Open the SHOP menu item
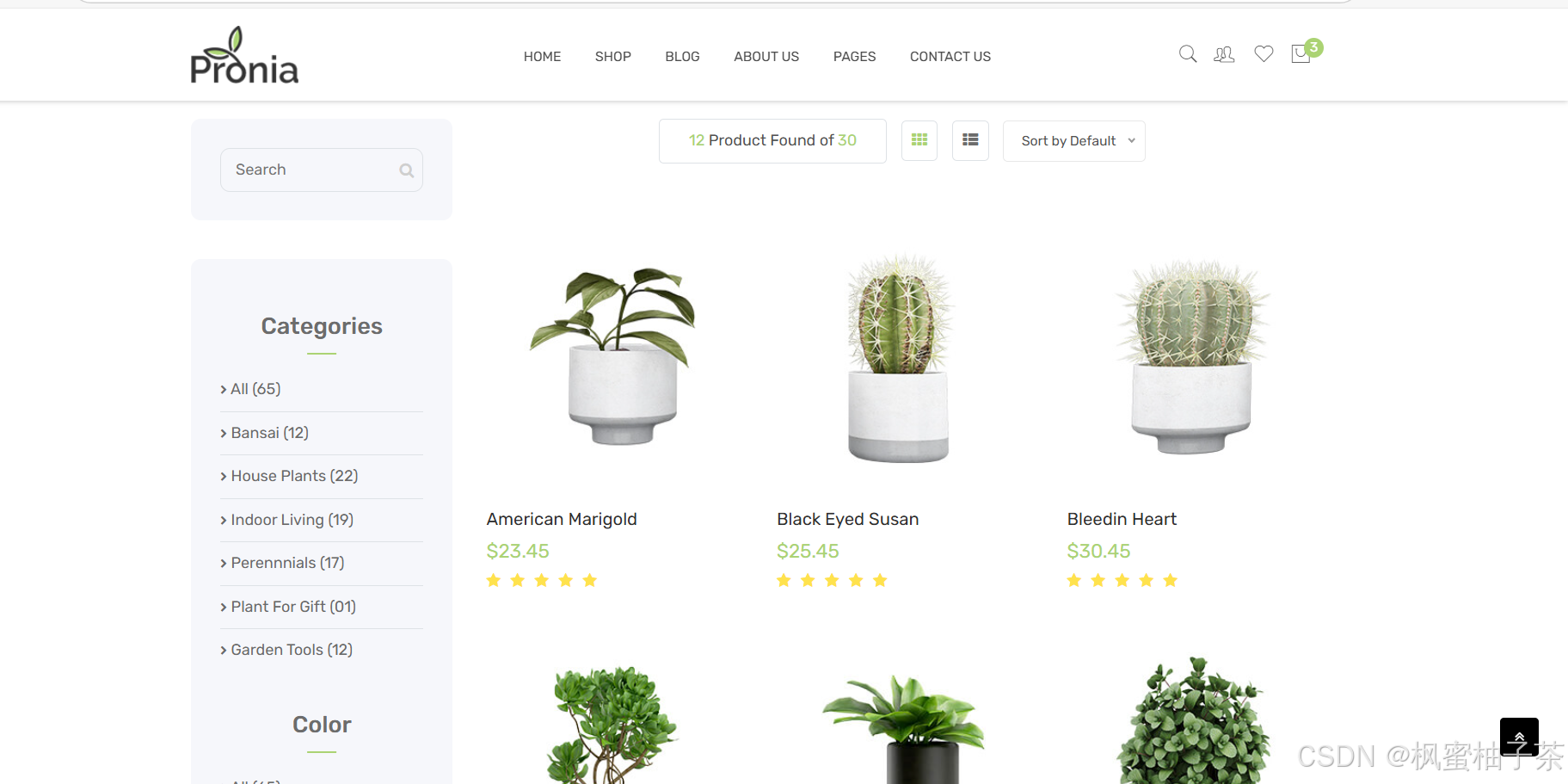 click(x=613, y=57)
